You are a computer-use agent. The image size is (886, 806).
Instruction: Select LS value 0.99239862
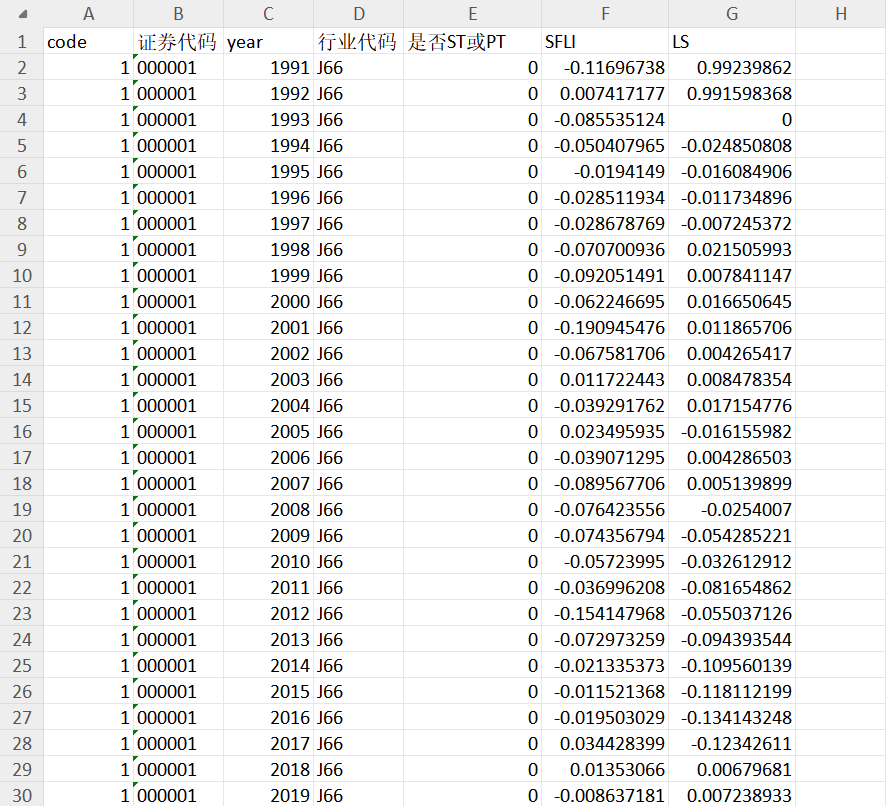click(x=732, y=68)
